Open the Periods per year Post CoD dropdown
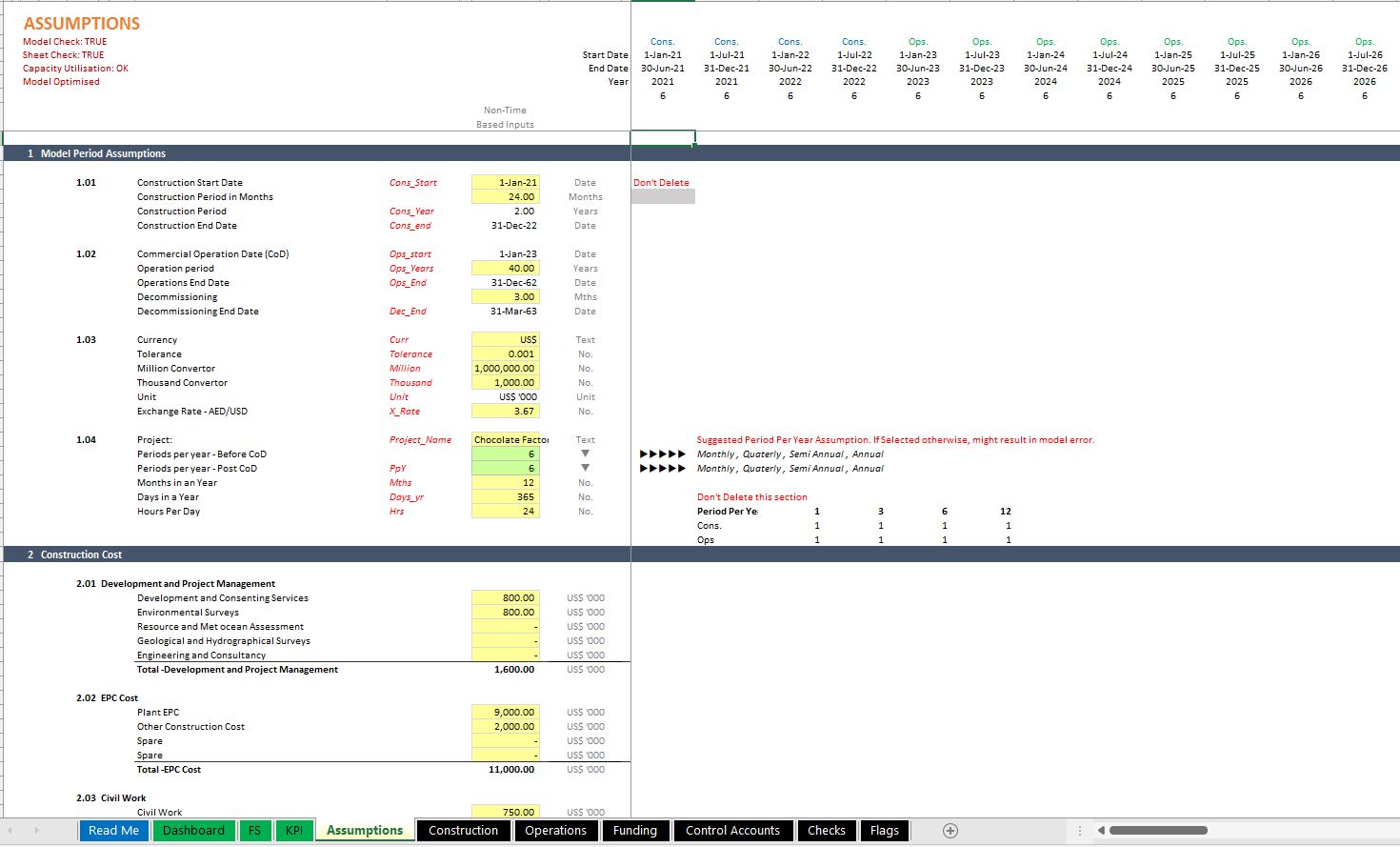Viewport: 1400px width, 847px height. 584,468
